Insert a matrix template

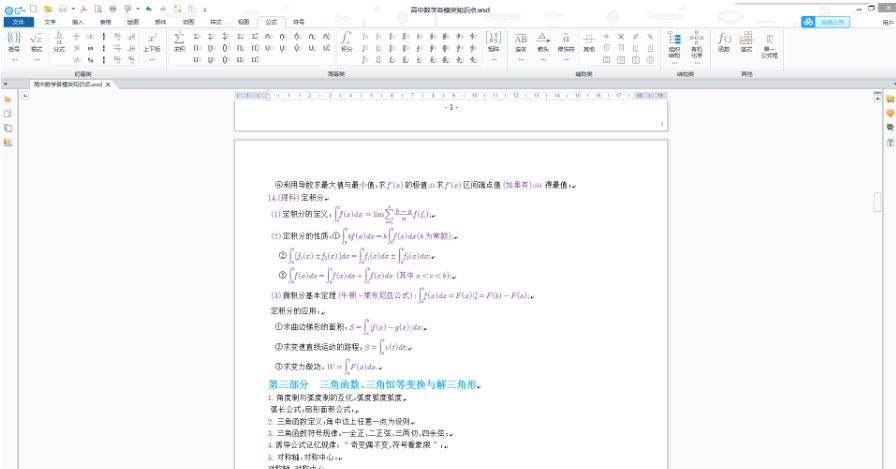pos(493,40)
